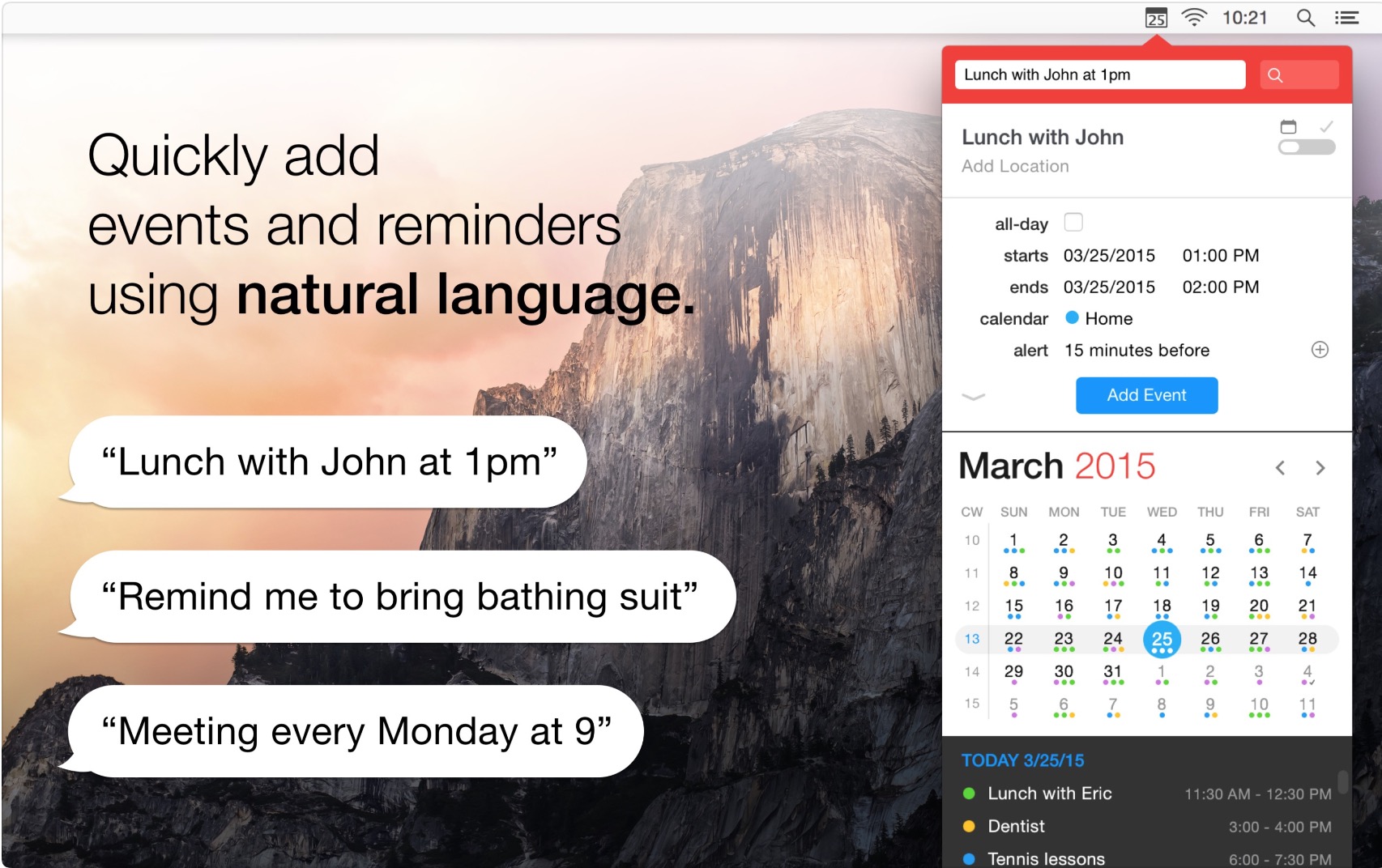The width and height of the screenshot is (1382, 868).
Task: Select April 11 in the last row
Action: point(1307,706)
